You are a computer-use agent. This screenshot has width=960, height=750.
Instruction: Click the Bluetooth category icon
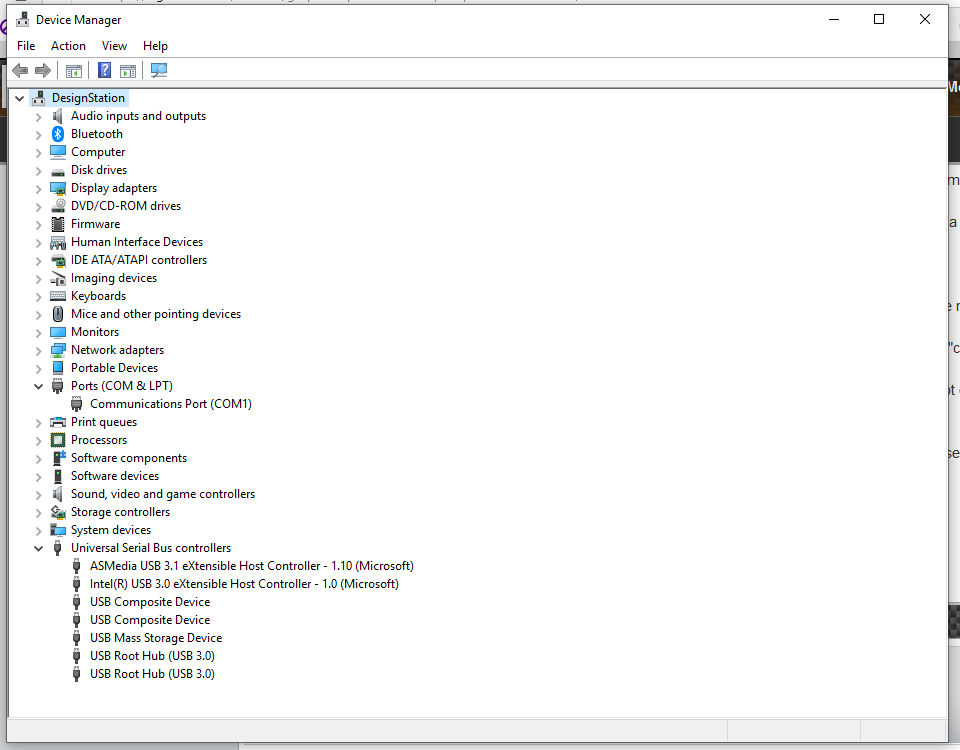[58, 134]
